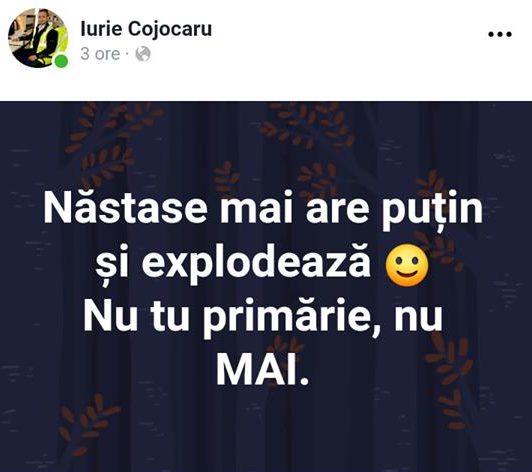Click the green online status dot
This screenshot has width=532, height=472.
click(x=61, y=61)
